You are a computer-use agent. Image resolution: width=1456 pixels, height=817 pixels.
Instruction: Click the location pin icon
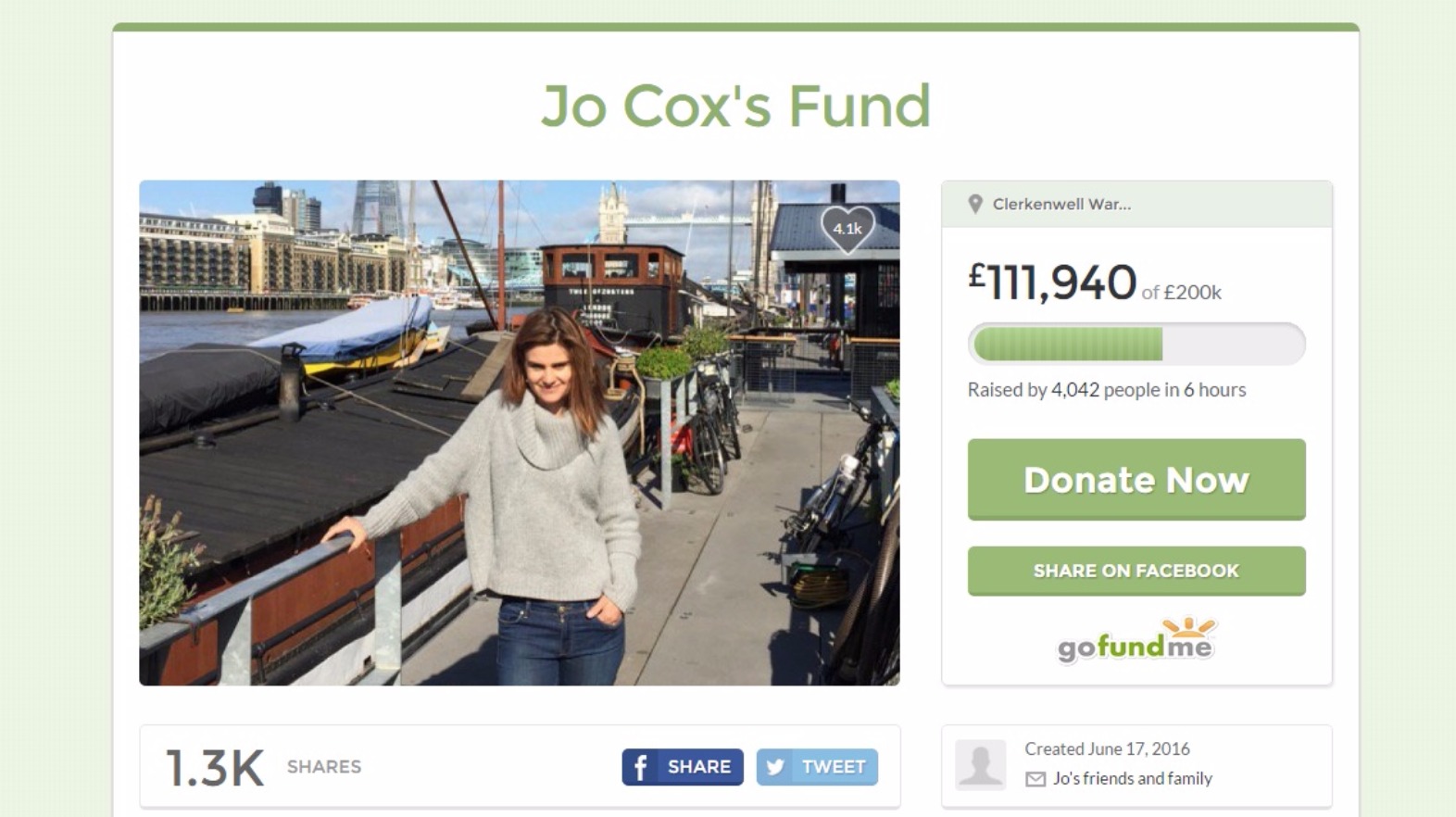pyautogui.click(x=974, y=204)
